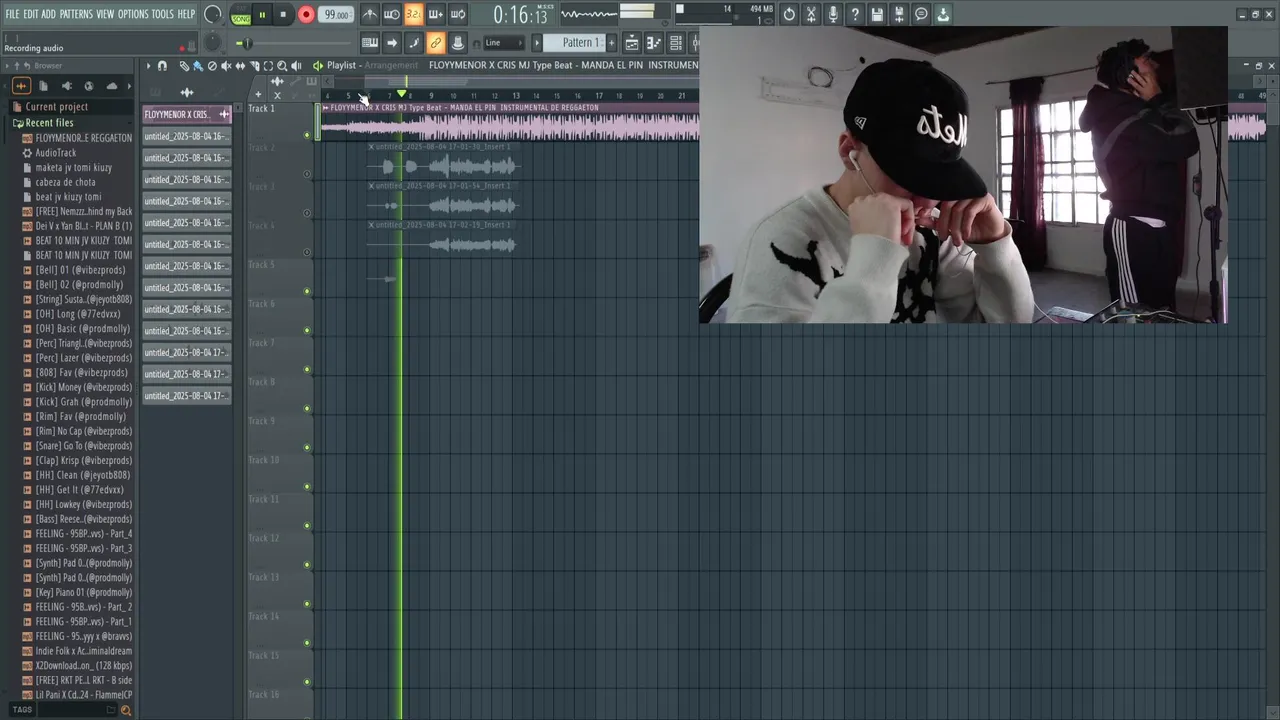The height and width of the screenshot is (720, 1280).
Task: Open recent file 'maketa jv tomi kiuzy'
Action: click(x=73, y=167)
